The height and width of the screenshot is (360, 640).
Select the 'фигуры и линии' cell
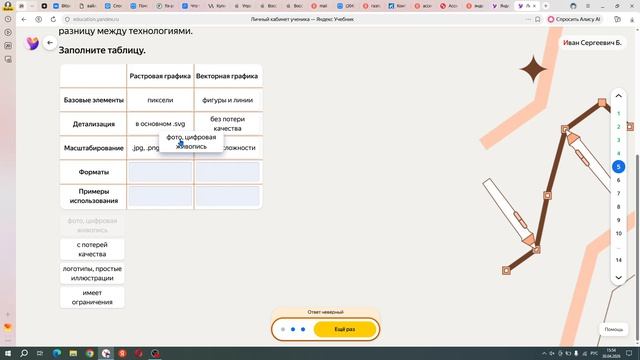point(227,100)
